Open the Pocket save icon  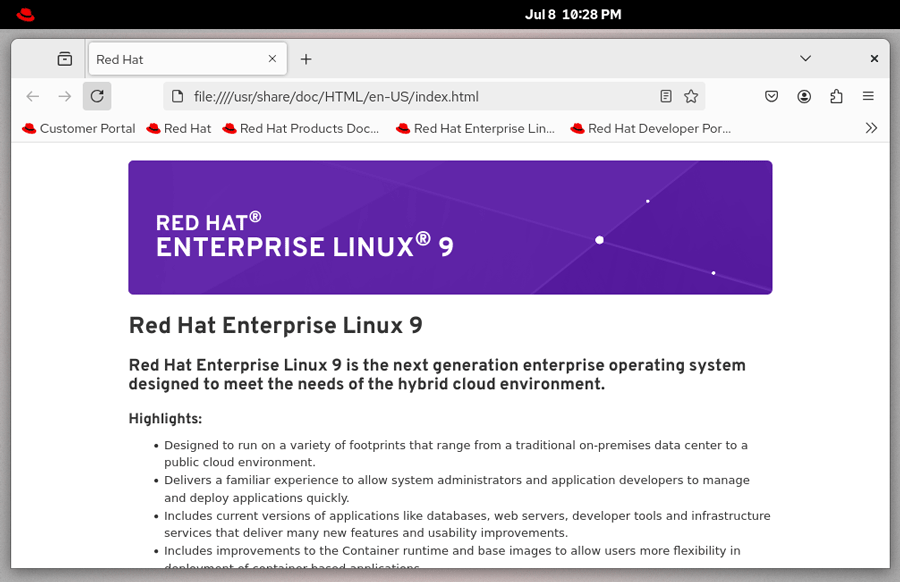[771, 96]
